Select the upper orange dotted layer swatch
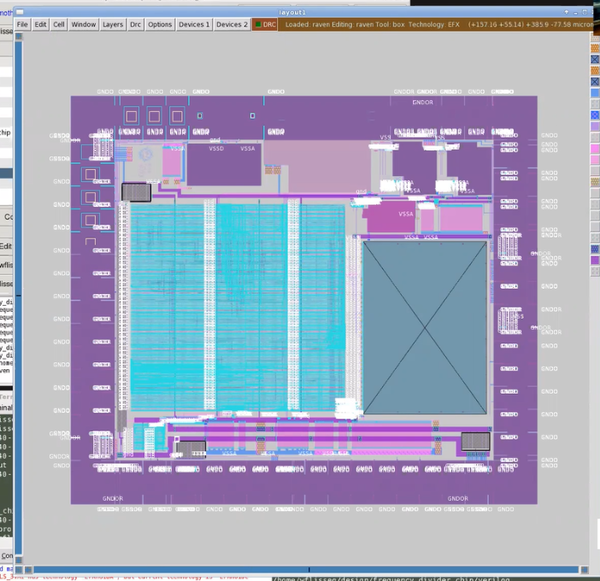600x581 pixels. point(595,49)
